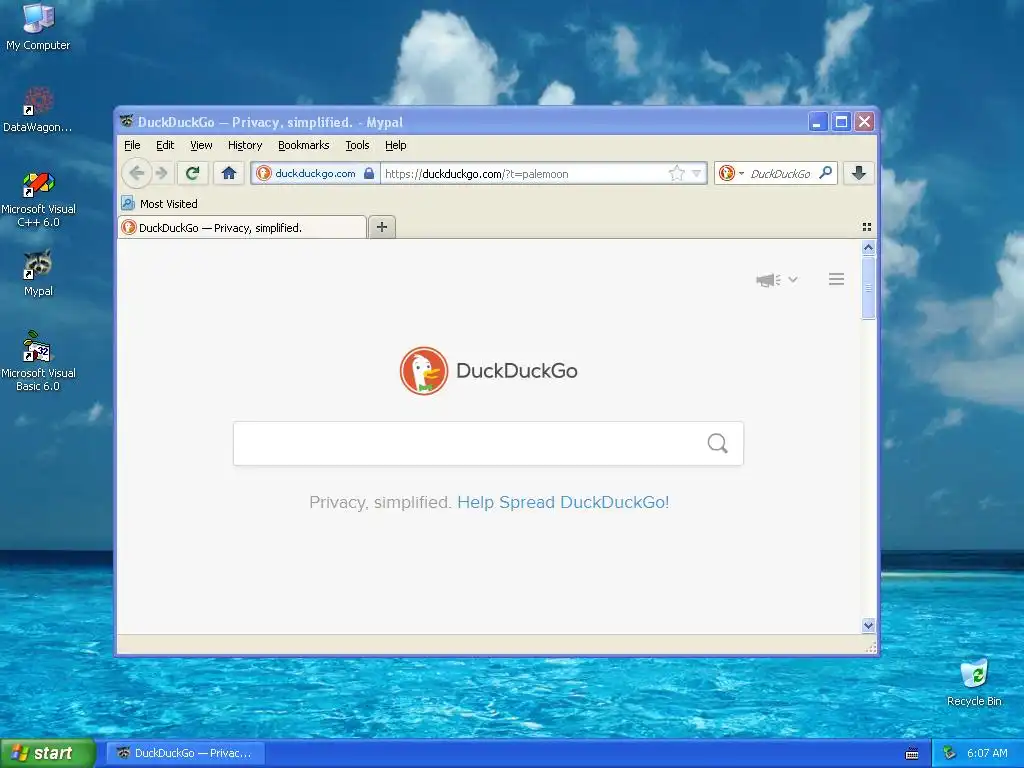Go forward with the forward arrow button
Viewport: 1024px width, 768px height.
coord(162,173)
